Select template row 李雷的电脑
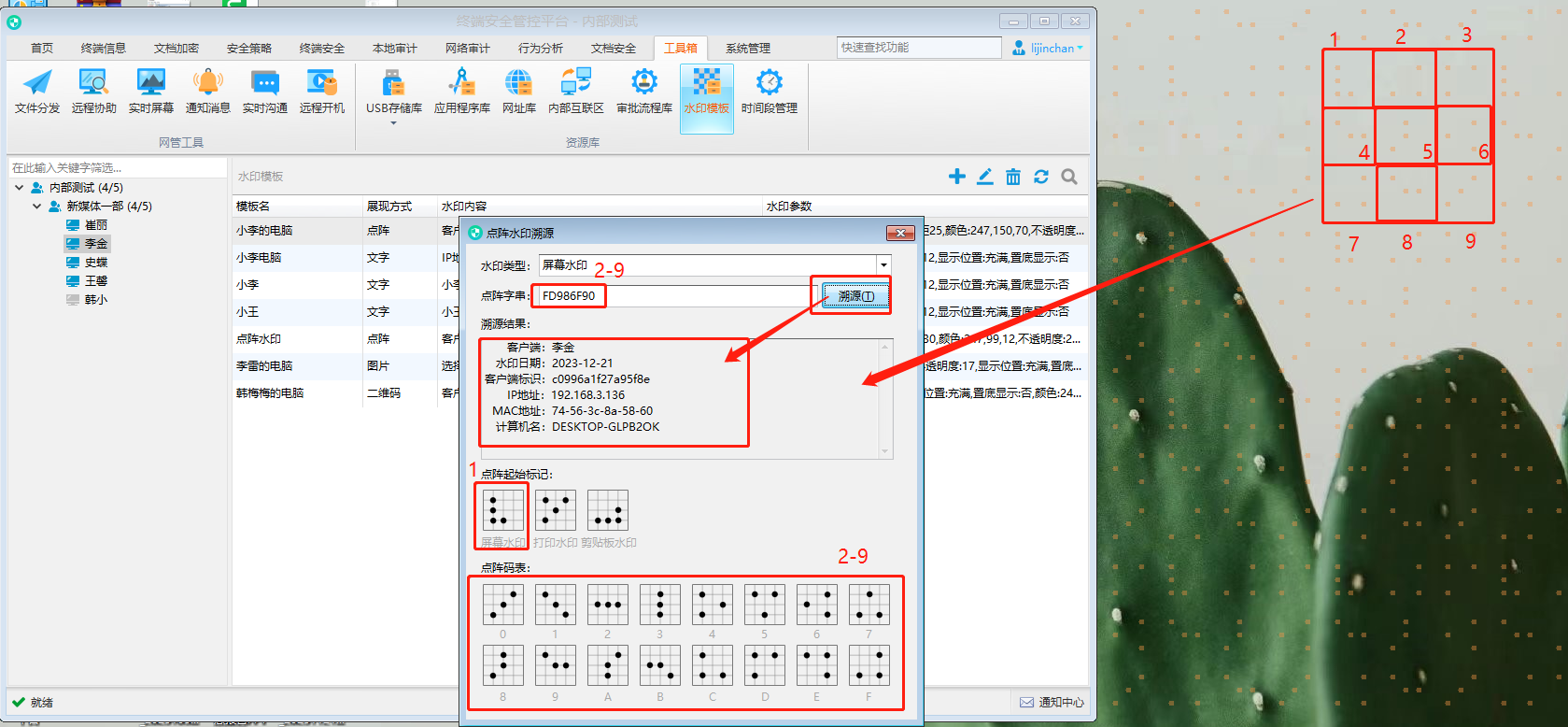Viewport: 1568px width, 727px height. (x=660, y=366)
